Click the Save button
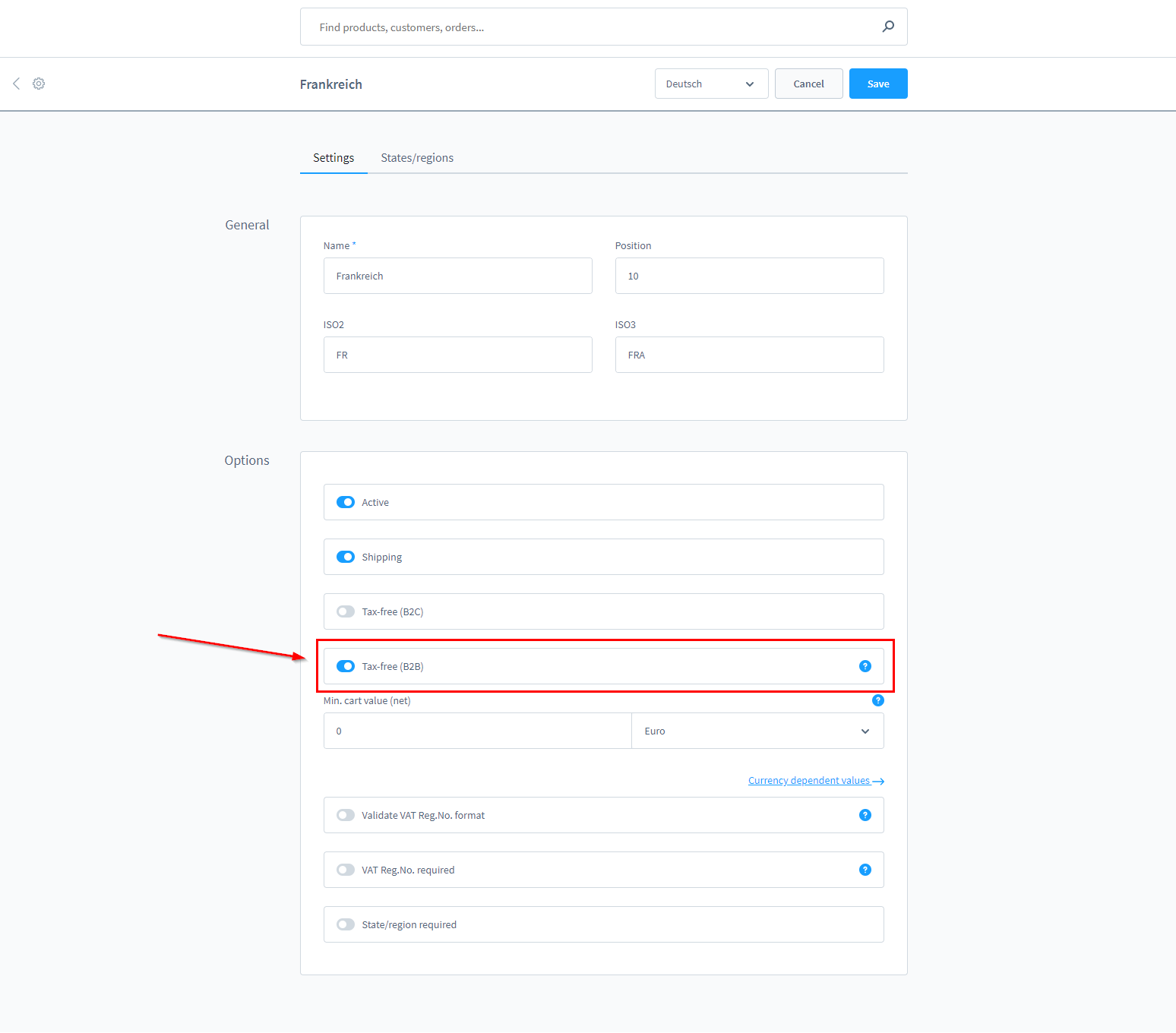This screenshot has width=1176, height=1033. click(878, 84)
